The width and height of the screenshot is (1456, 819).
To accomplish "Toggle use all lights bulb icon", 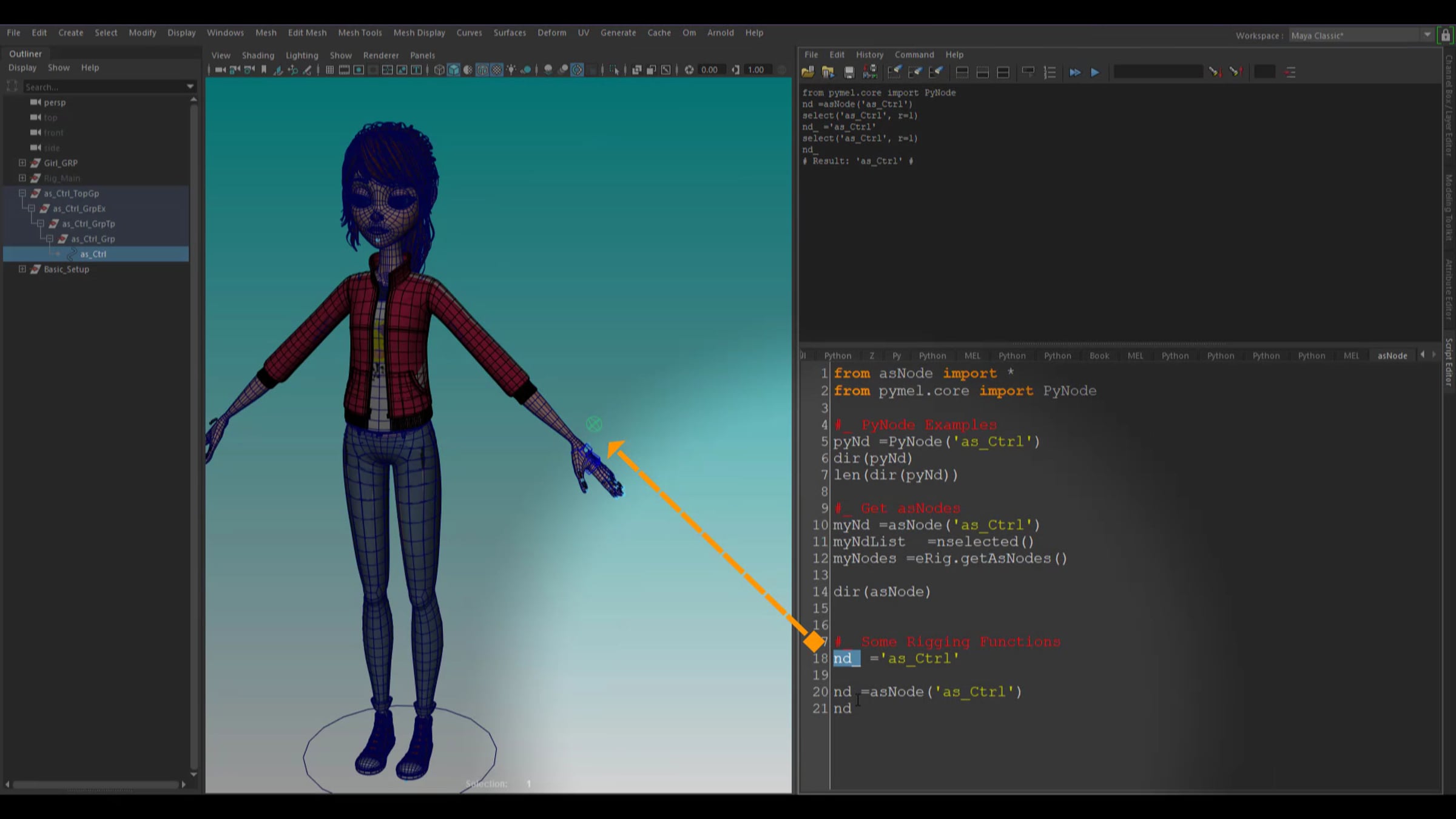I will (x=511, y=70).
